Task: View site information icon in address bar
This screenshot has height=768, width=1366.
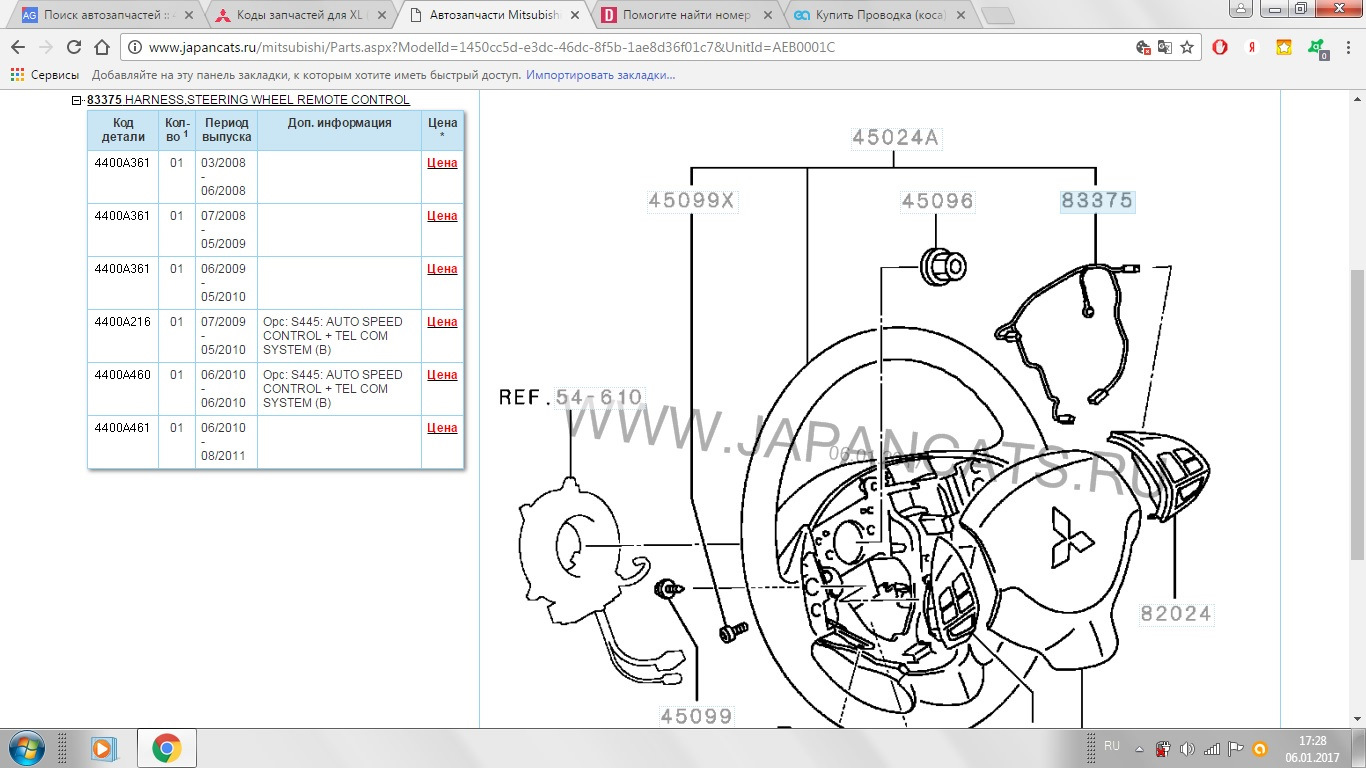Action: (135, 47)
